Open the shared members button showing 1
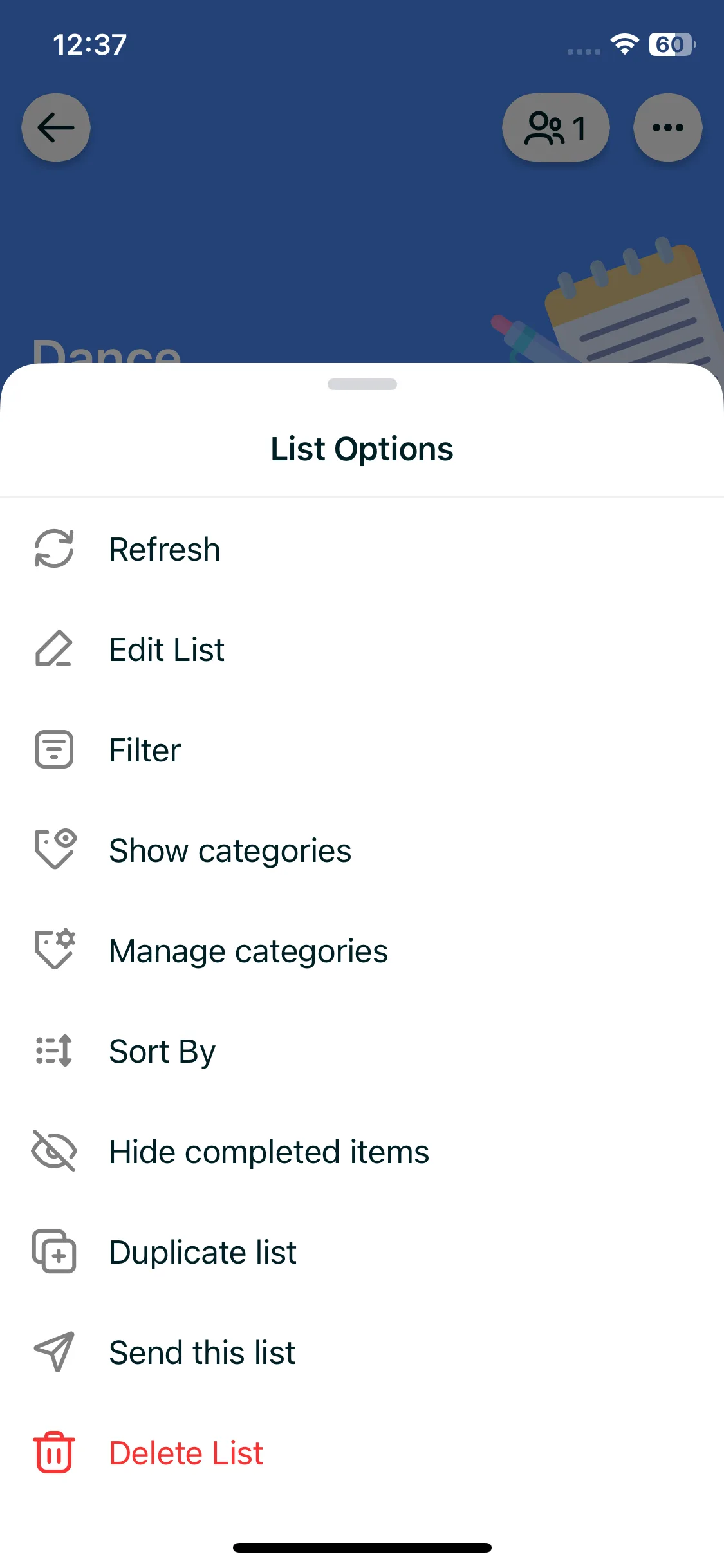Image resolution: width=724 pixels, height=1568 pixels. coord(555,127)
